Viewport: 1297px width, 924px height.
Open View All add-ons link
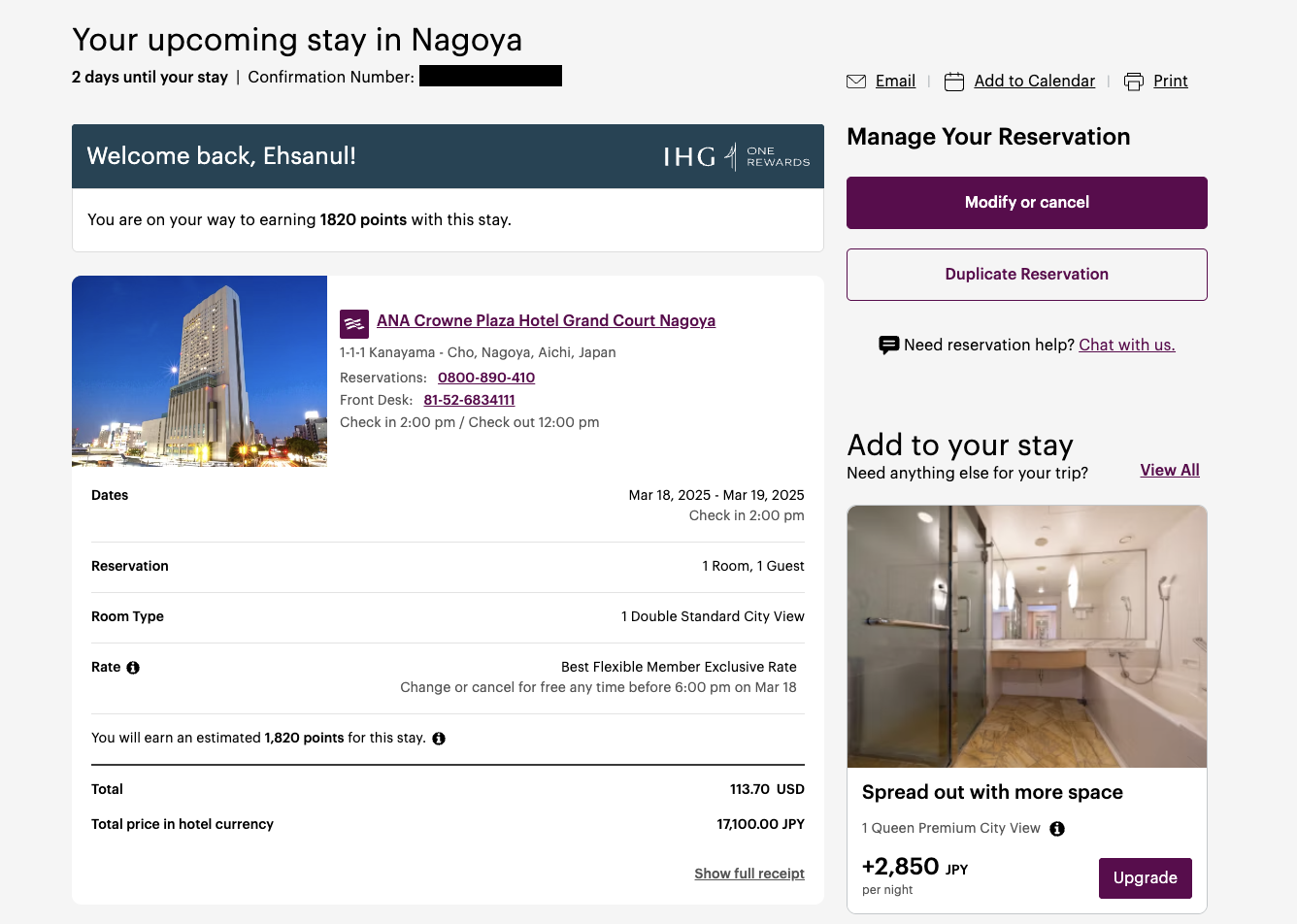pos(1170,470)
